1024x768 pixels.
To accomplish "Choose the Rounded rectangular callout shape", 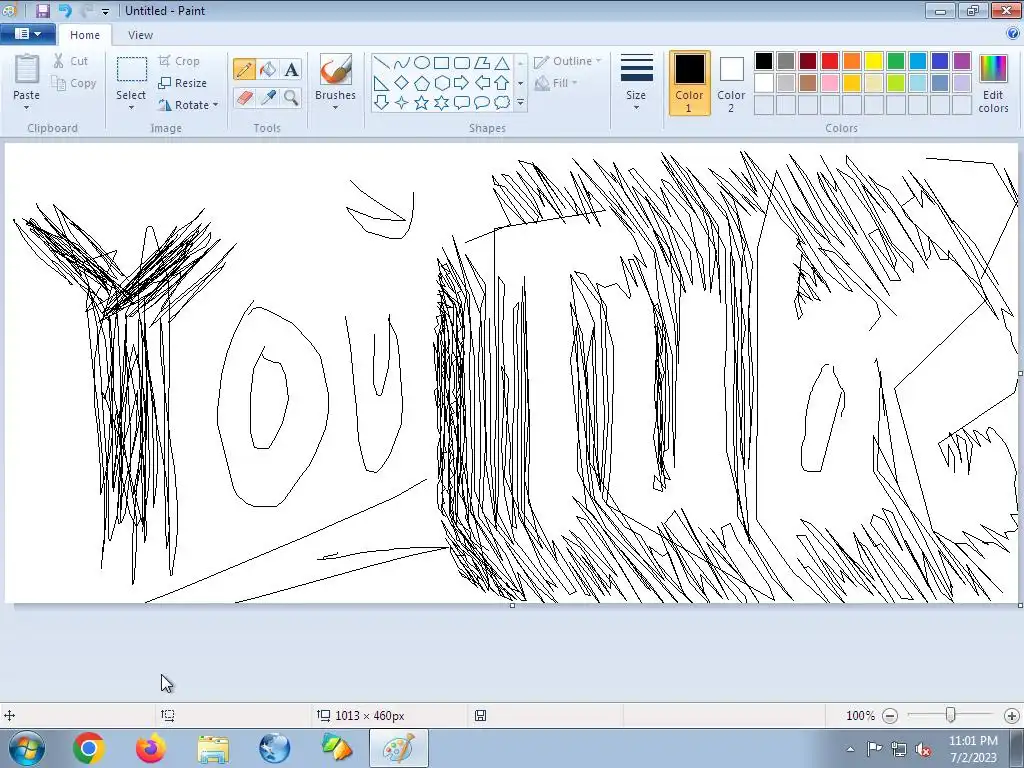I will tap(462, 103).
